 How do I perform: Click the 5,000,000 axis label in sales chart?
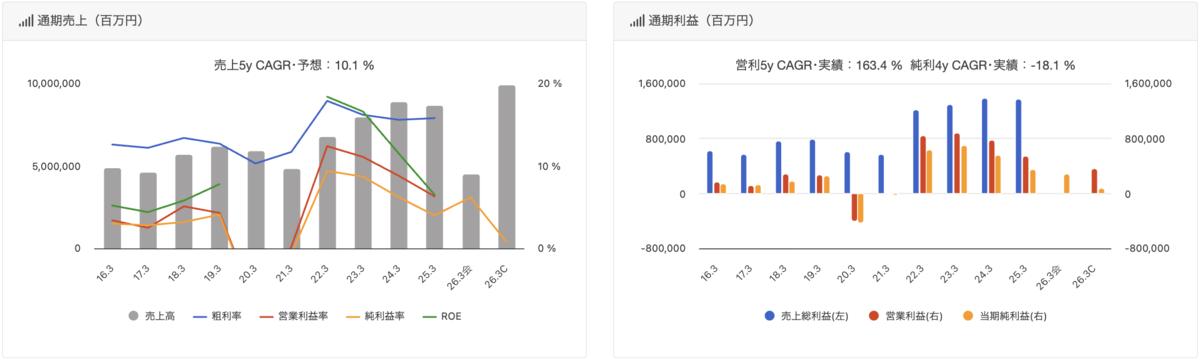[58, 167]
